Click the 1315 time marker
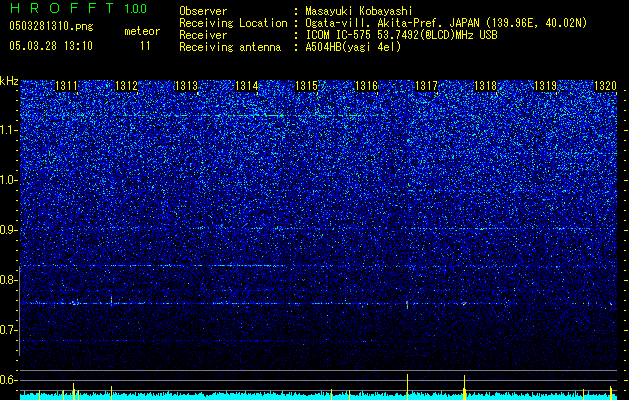 tap(306, 86)
